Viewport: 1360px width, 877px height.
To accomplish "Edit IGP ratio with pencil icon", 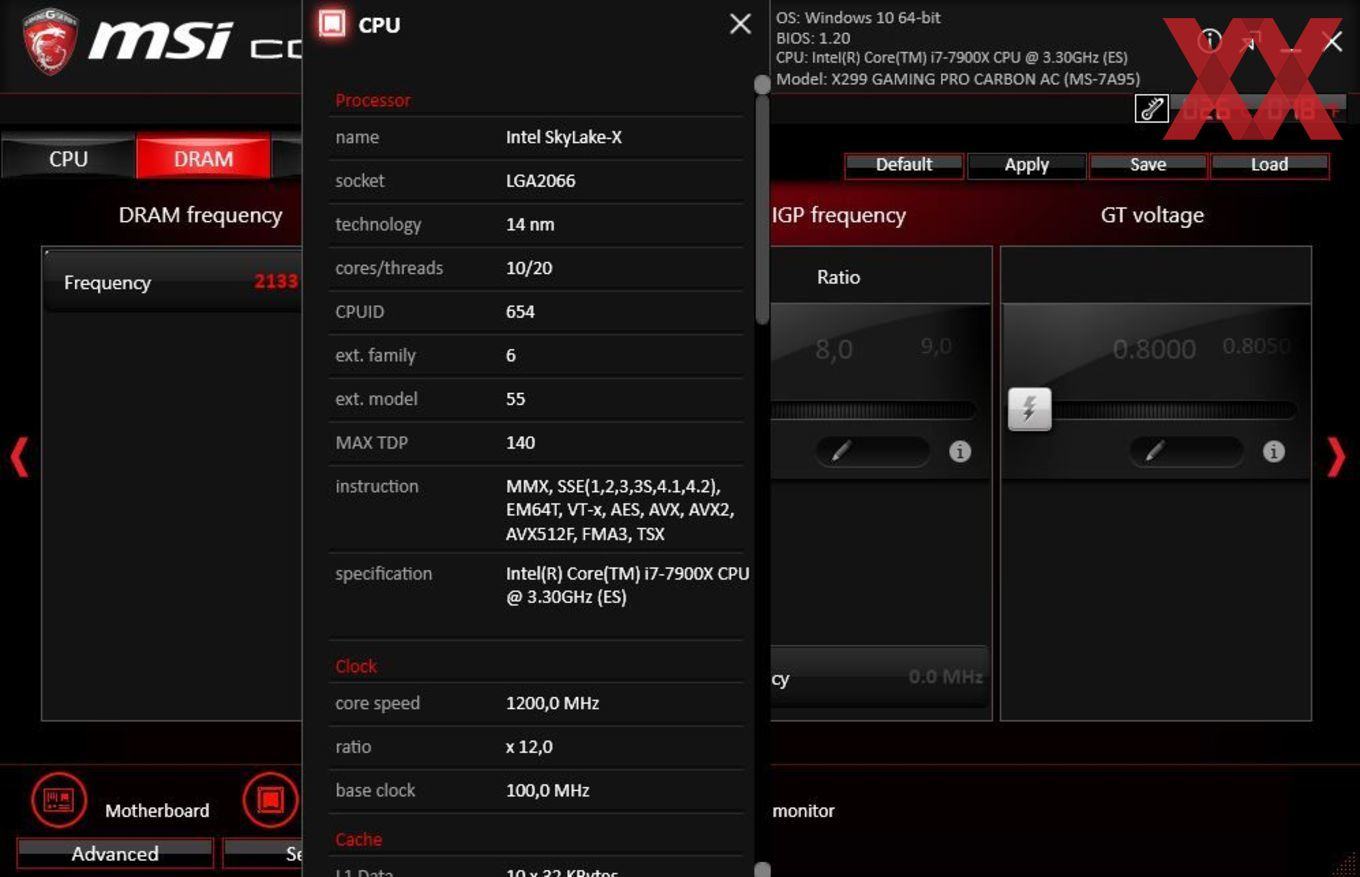I will 841,452.
